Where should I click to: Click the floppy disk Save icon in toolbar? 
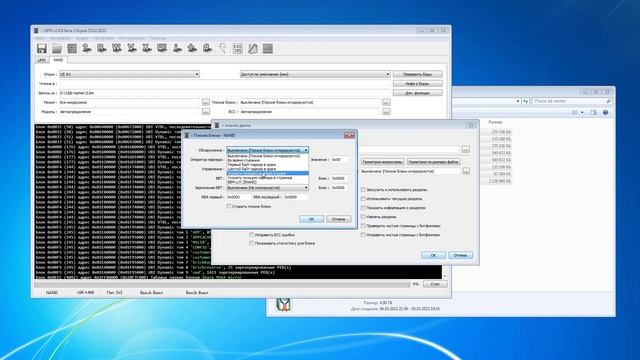tap(42, 49)
